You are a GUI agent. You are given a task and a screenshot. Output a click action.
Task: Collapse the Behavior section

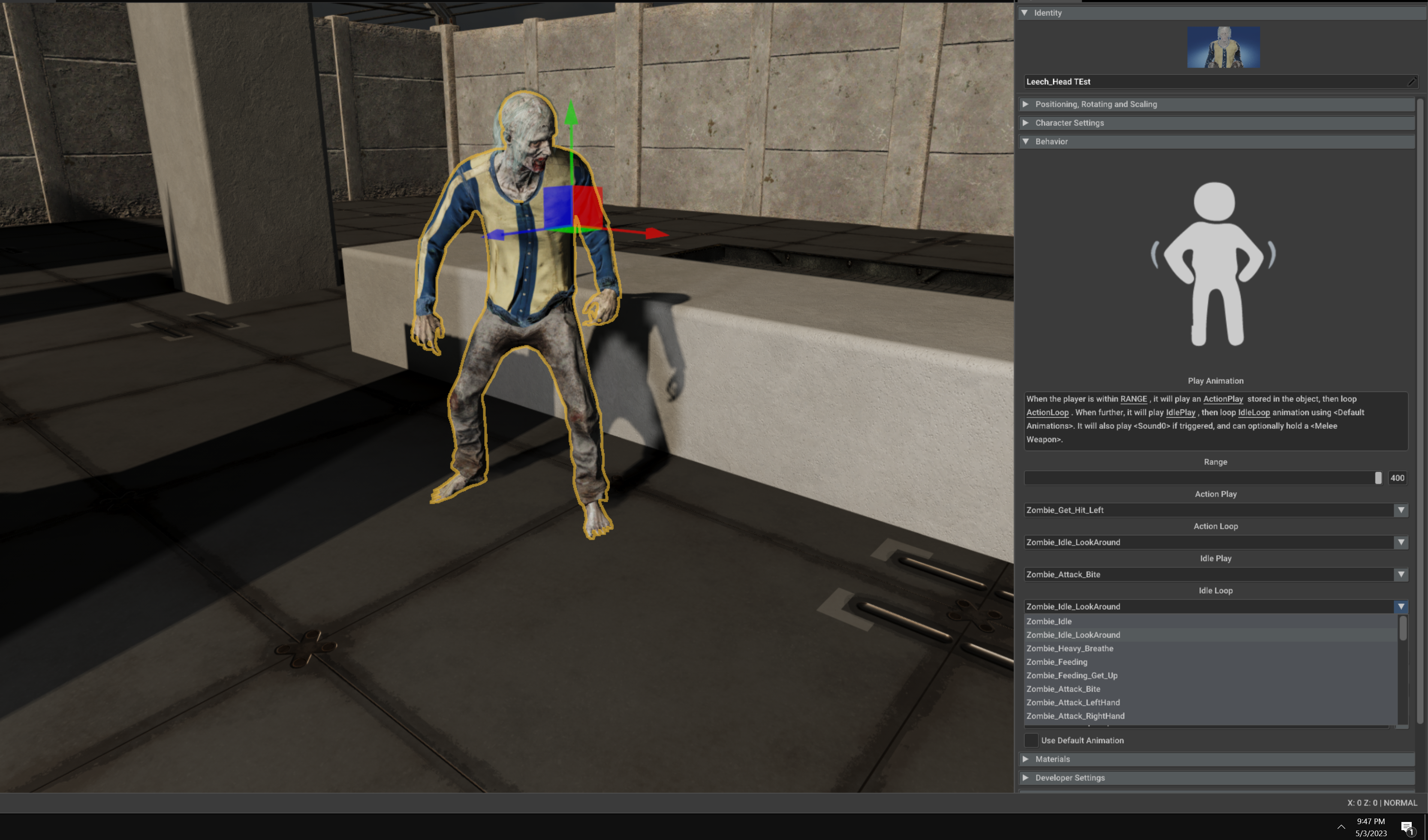(1026, 142)
